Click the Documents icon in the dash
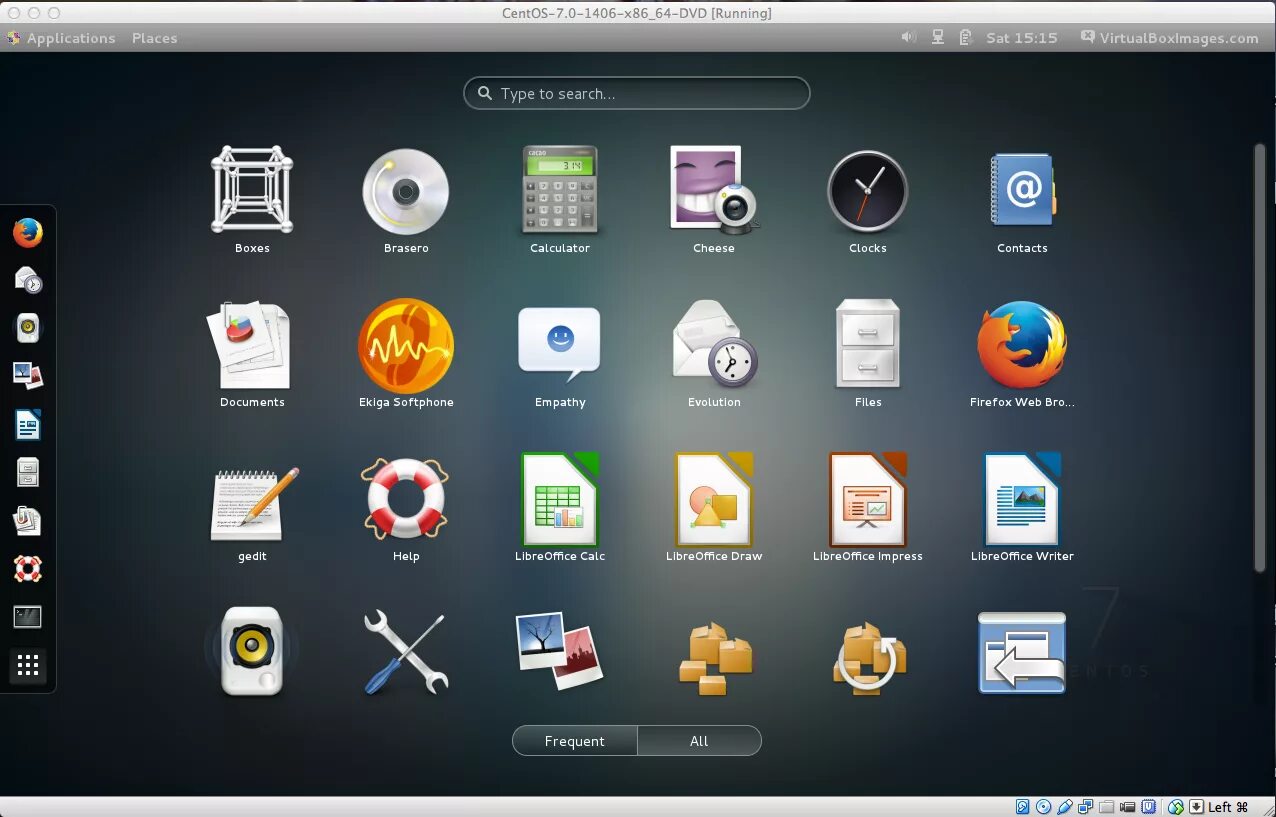1276x817 pixels. pos(28,520)
